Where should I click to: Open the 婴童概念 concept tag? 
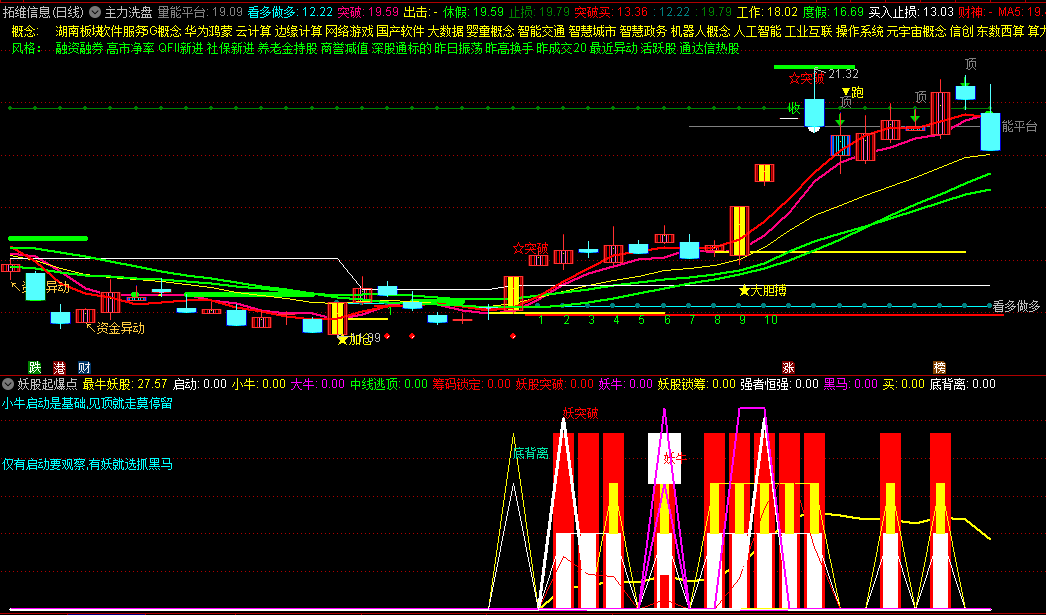coord(490,31)
